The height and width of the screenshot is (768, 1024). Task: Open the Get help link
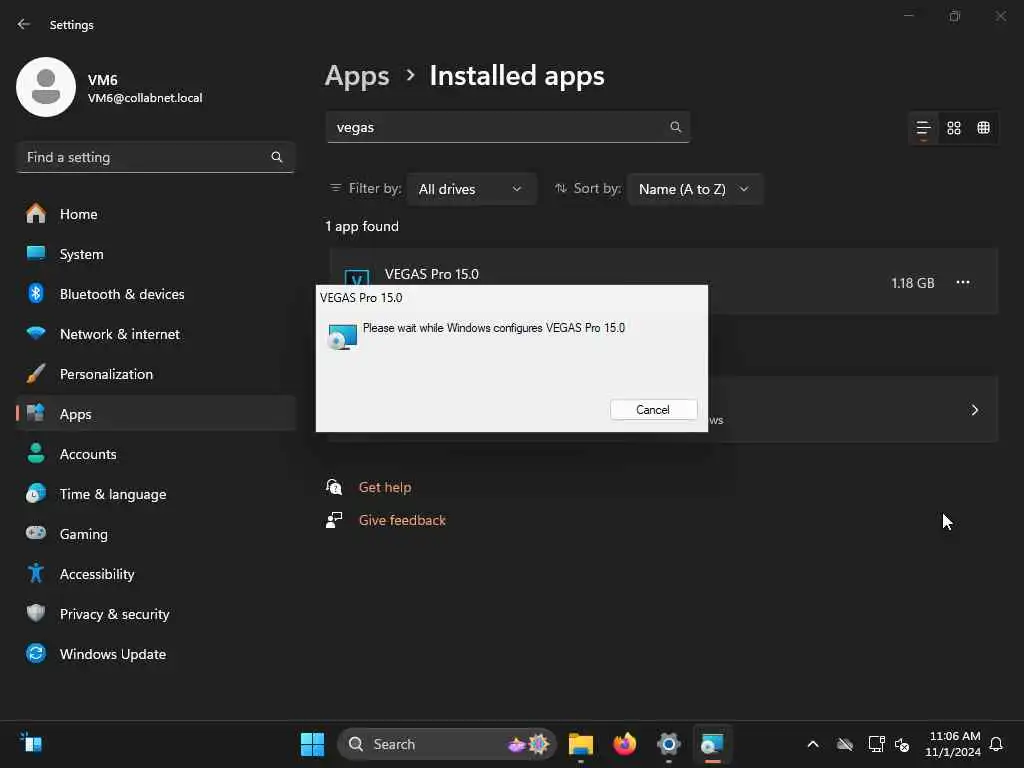pos(385,487)
